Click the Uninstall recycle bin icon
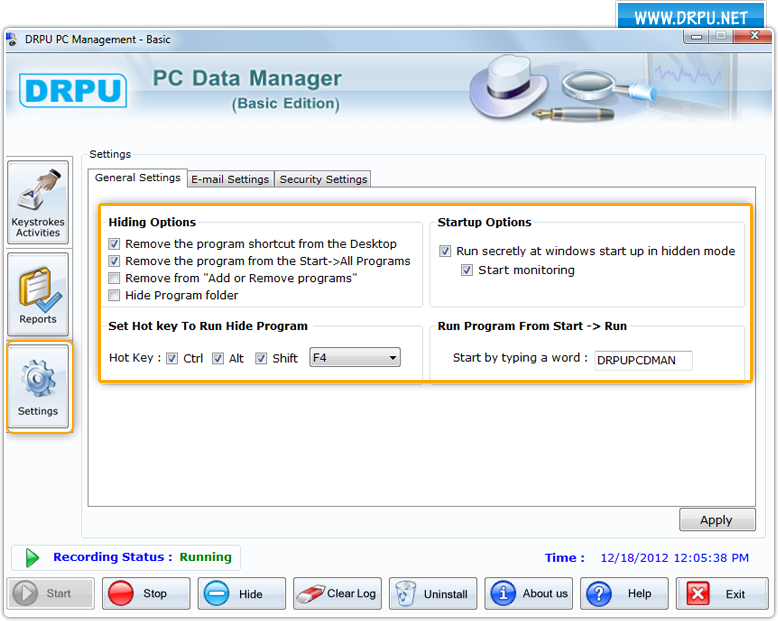 pyautogui.click(x=406, y=593)
